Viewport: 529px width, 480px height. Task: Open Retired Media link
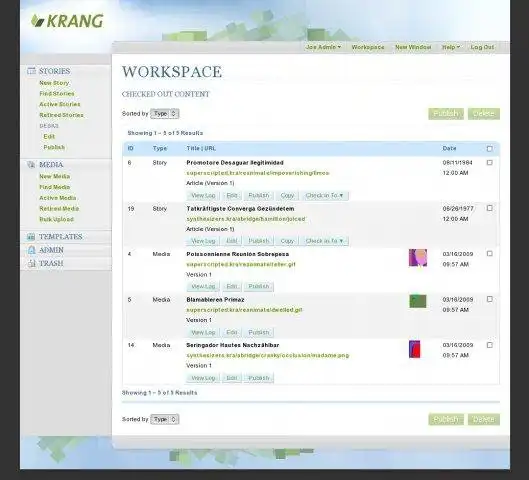click(59, 209)
